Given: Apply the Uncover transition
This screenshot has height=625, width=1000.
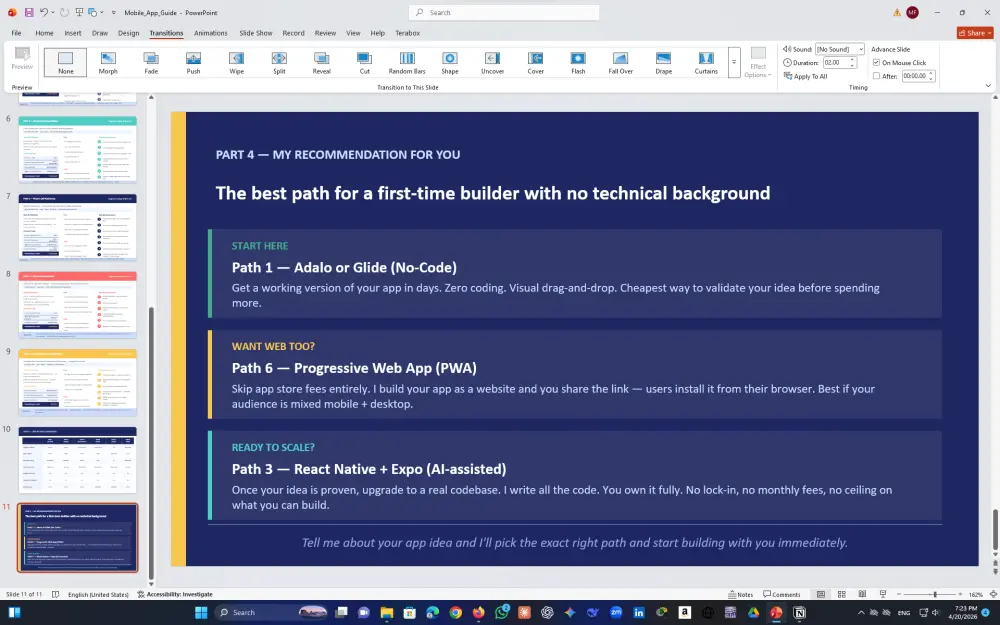Looking at the screenshot, I should pyautogui.click(x=492, y=62).
